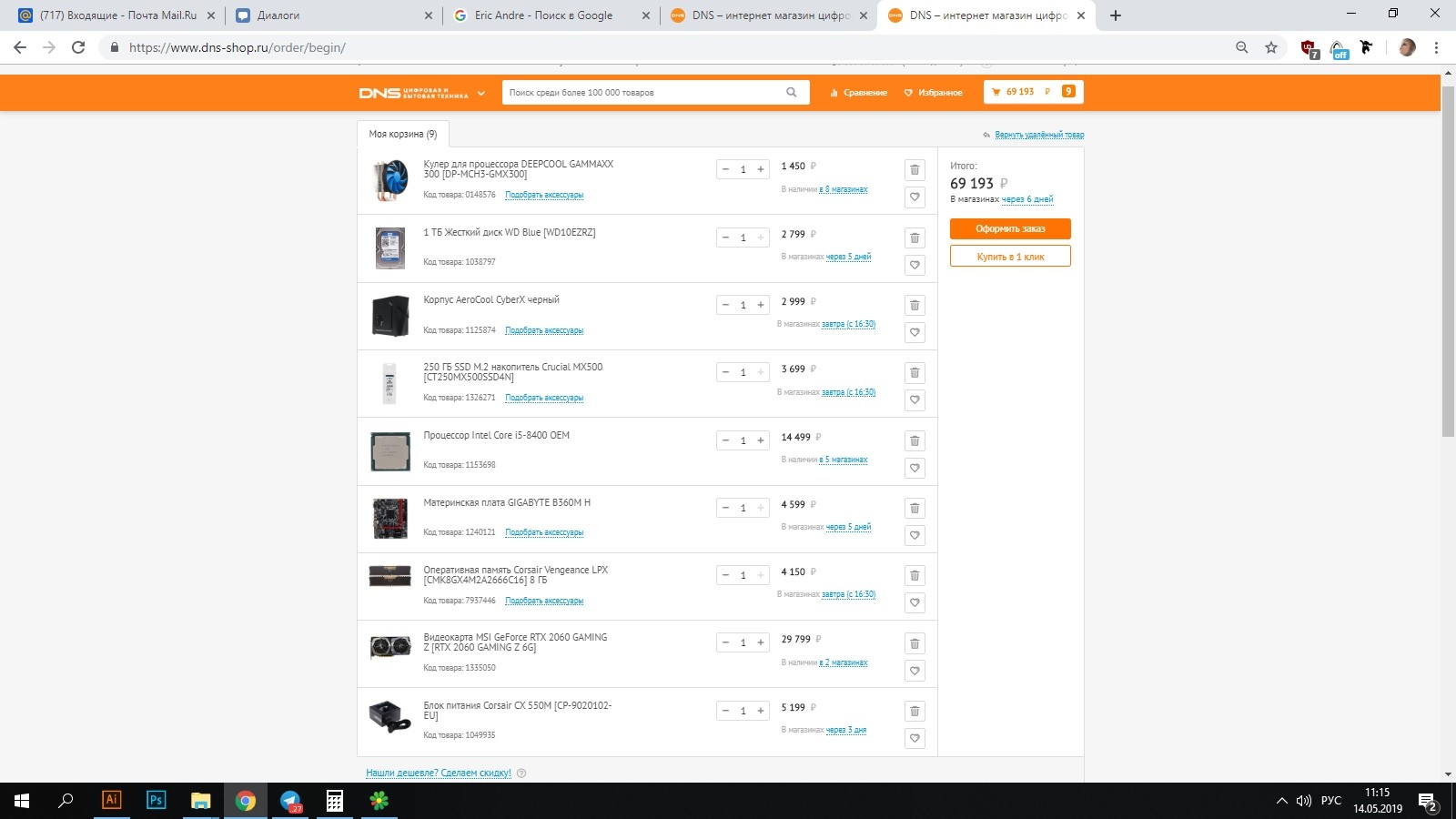Open product title Материнская плата GIGABYTE B360M H

pyautogui.click(x=507, y=502)
